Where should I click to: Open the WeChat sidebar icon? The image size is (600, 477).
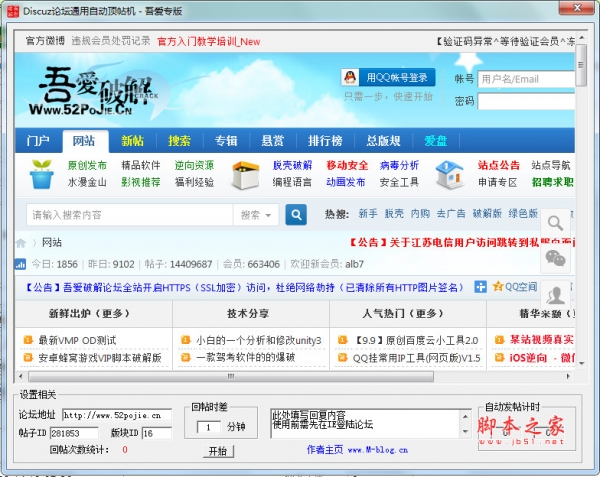[x=555, y=258]
